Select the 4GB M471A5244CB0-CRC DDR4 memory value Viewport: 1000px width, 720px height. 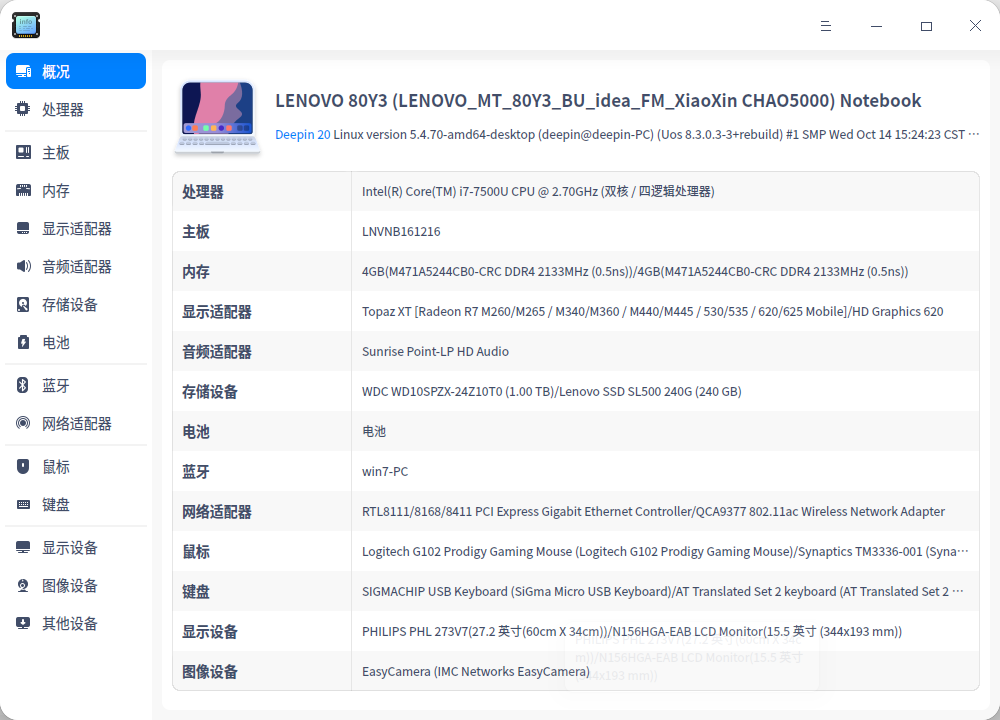point(635,272)
